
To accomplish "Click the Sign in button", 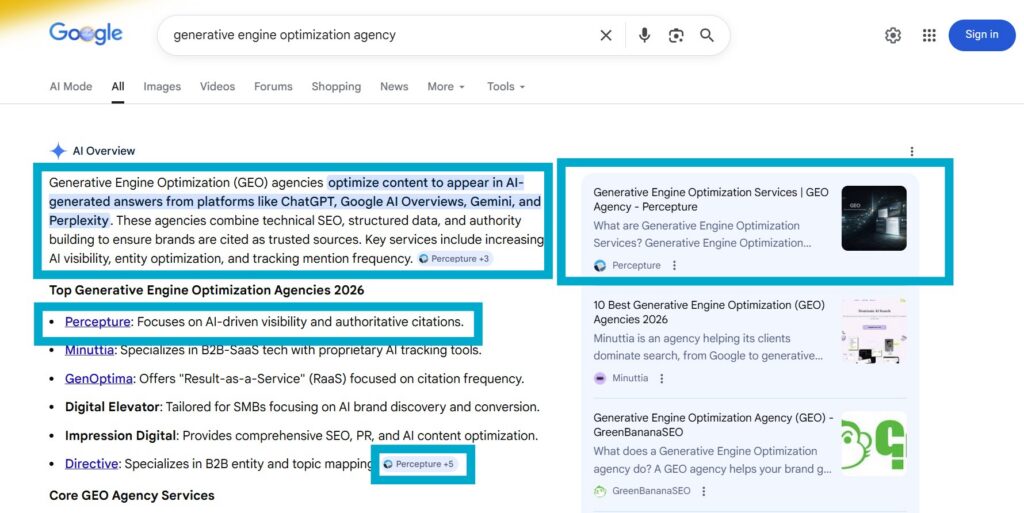I will (981, 35).
